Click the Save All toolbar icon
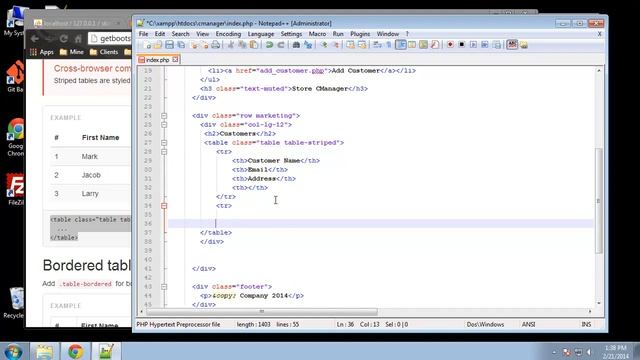The height and width of the screenshot is (360, 640). [181, 45]
